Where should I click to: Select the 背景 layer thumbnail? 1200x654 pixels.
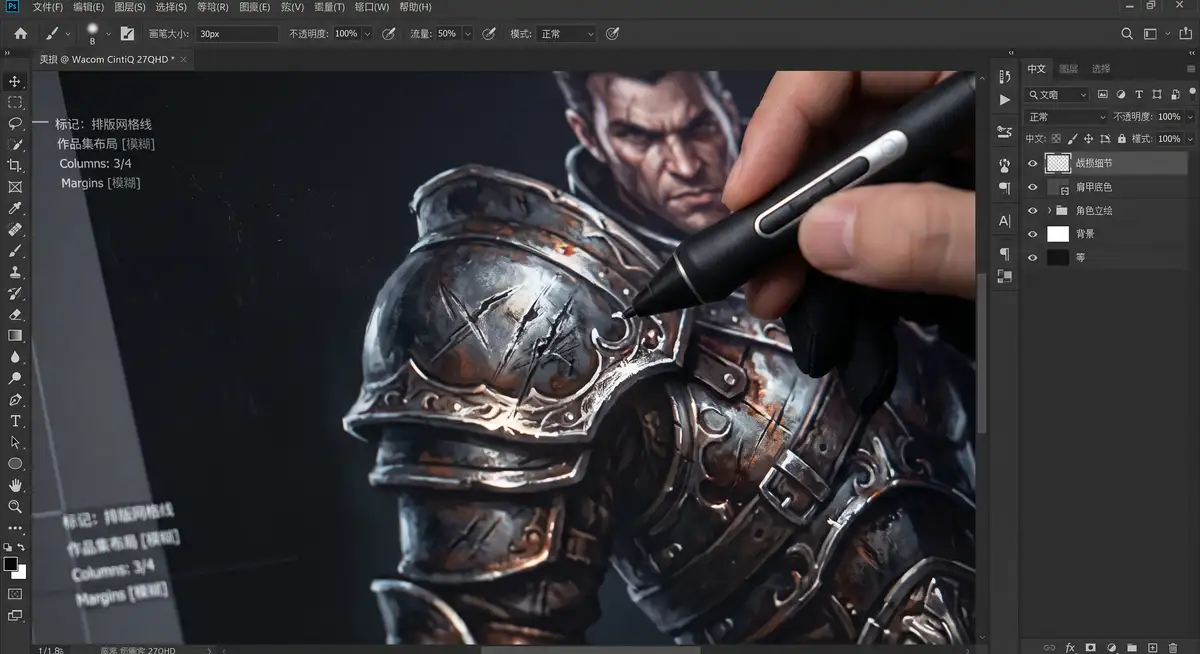[1058, 234]
